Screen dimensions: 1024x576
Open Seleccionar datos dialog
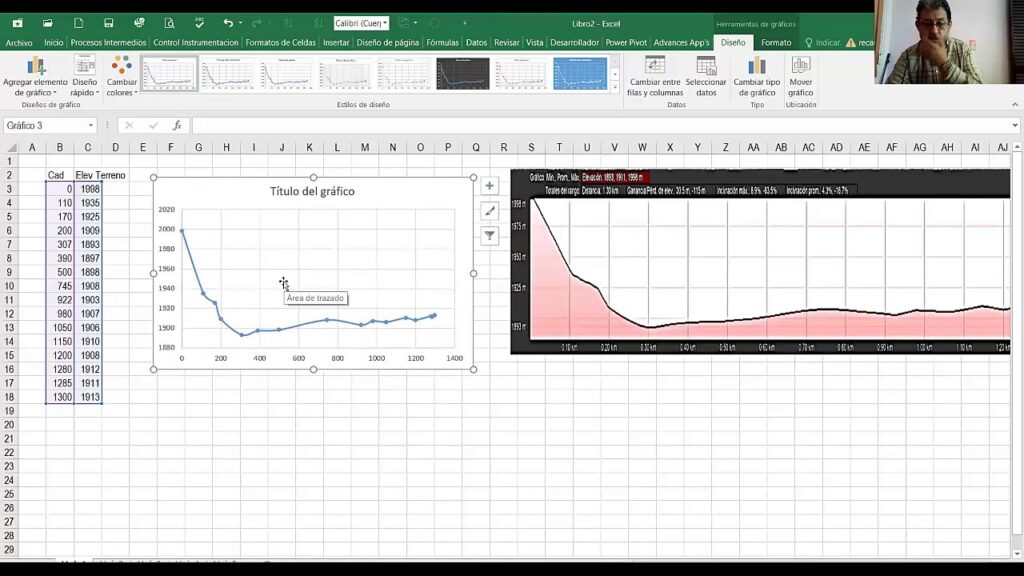pos(705,76)
